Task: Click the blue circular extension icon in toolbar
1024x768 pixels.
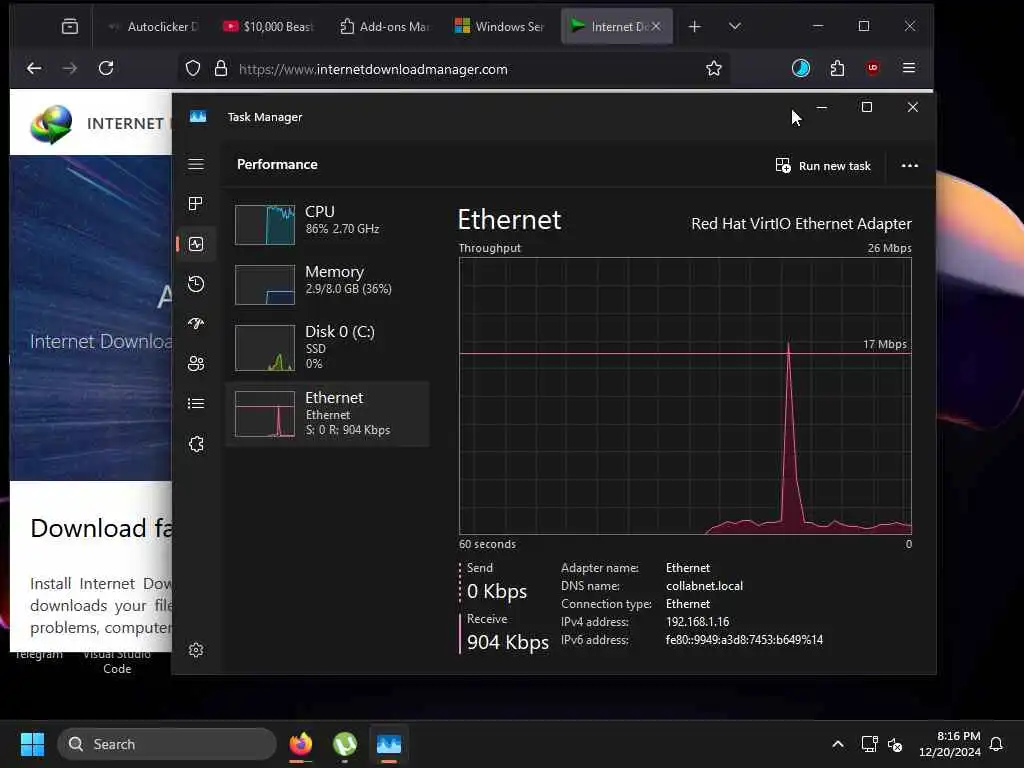Action: point(801,68)
